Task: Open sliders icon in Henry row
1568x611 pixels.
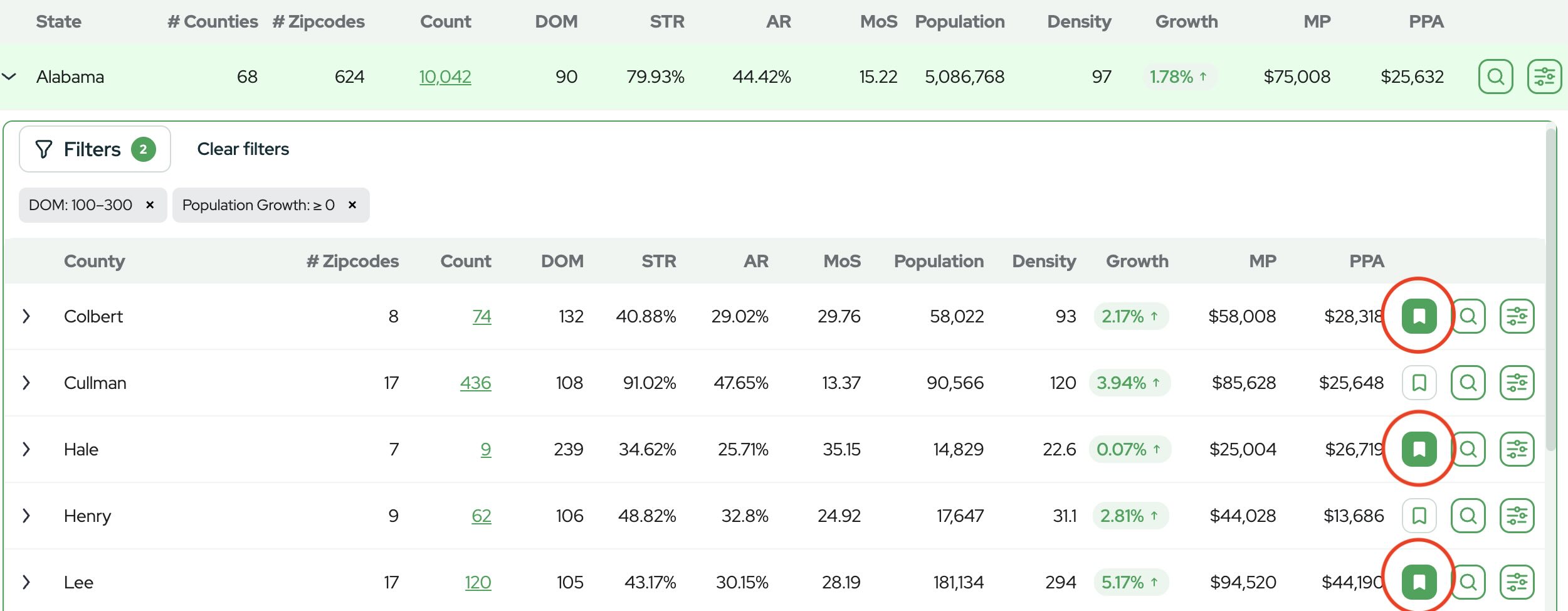Action: tap(1517, 516)
